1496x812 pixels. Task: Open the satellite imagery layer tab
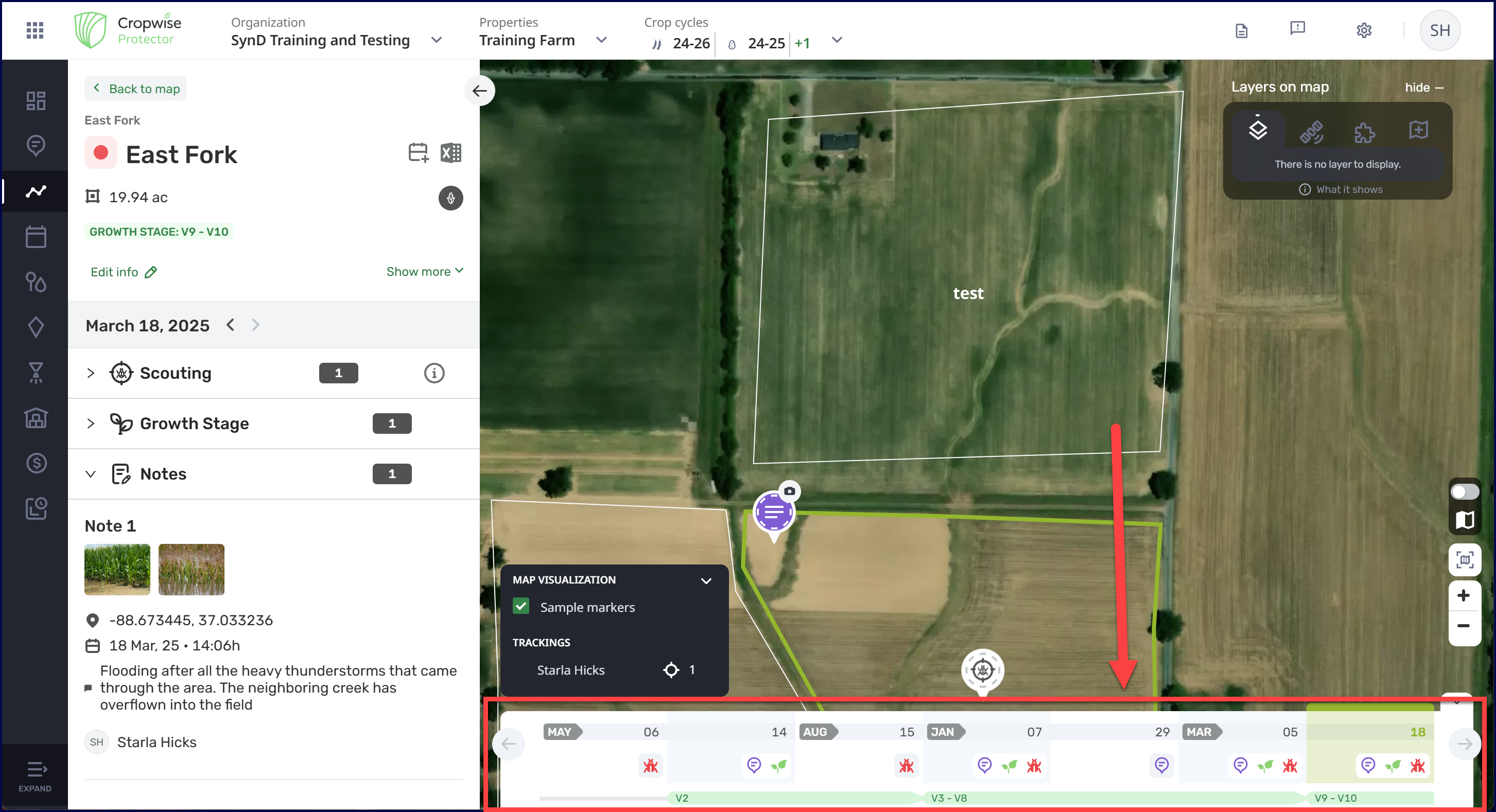click(1311, 132)
